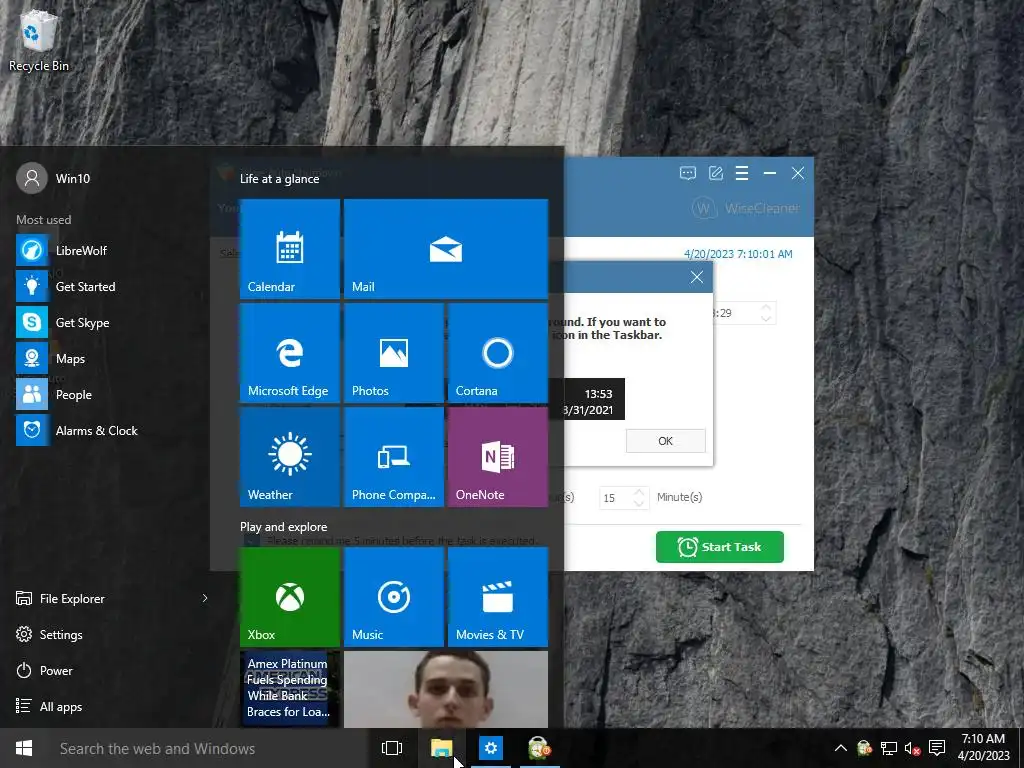Click the Win10 user account
The width and height of the screenshot is (1024, 768).
click(54, 178)
